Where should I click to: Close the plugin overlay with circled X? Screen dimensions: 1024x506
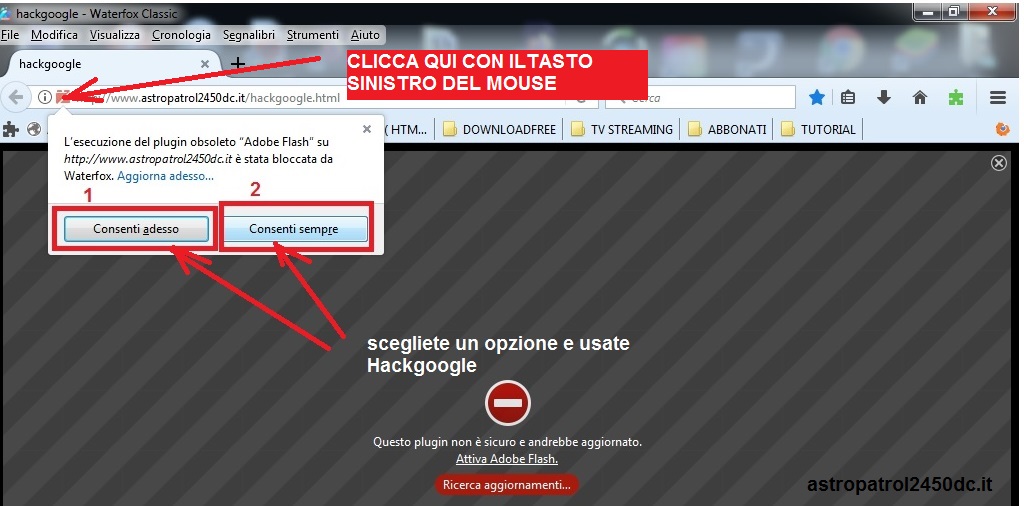(x=999, y=163)
